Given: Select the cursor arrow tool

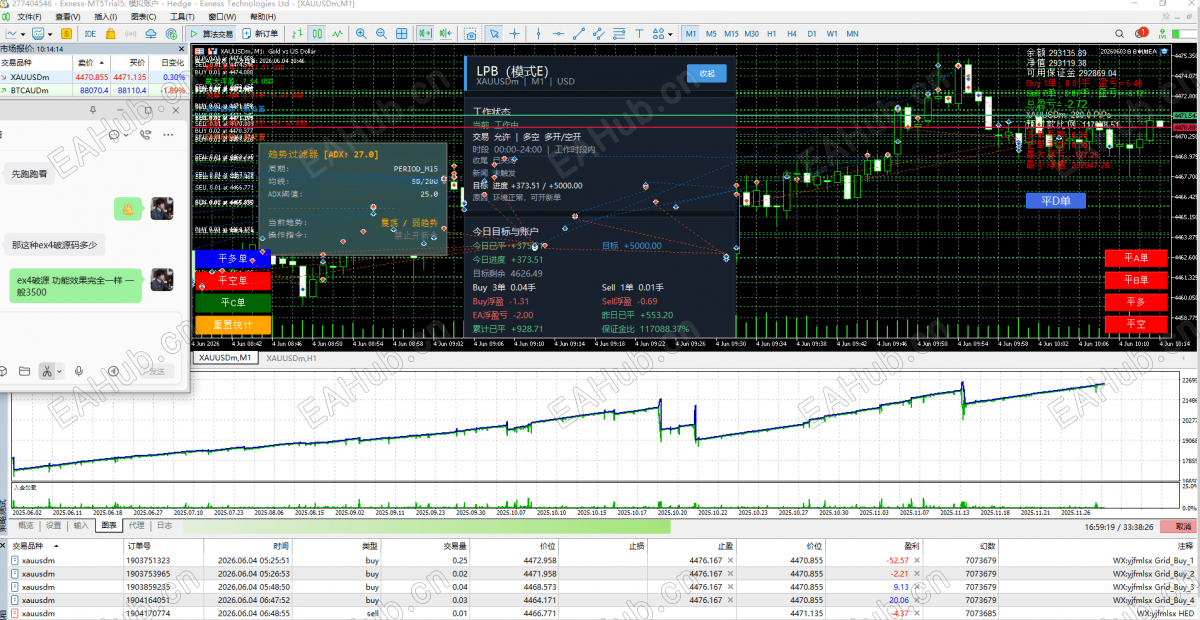Looking at the screenshot, I should click(494, 33).
